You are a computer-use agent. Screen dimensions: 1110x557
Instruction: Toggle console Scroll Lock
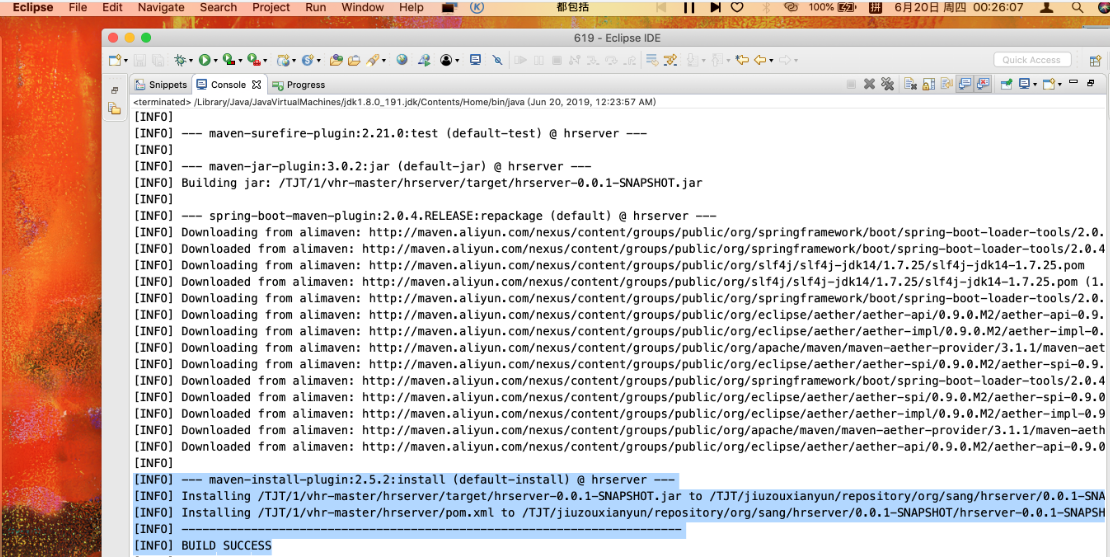point(929,84)
